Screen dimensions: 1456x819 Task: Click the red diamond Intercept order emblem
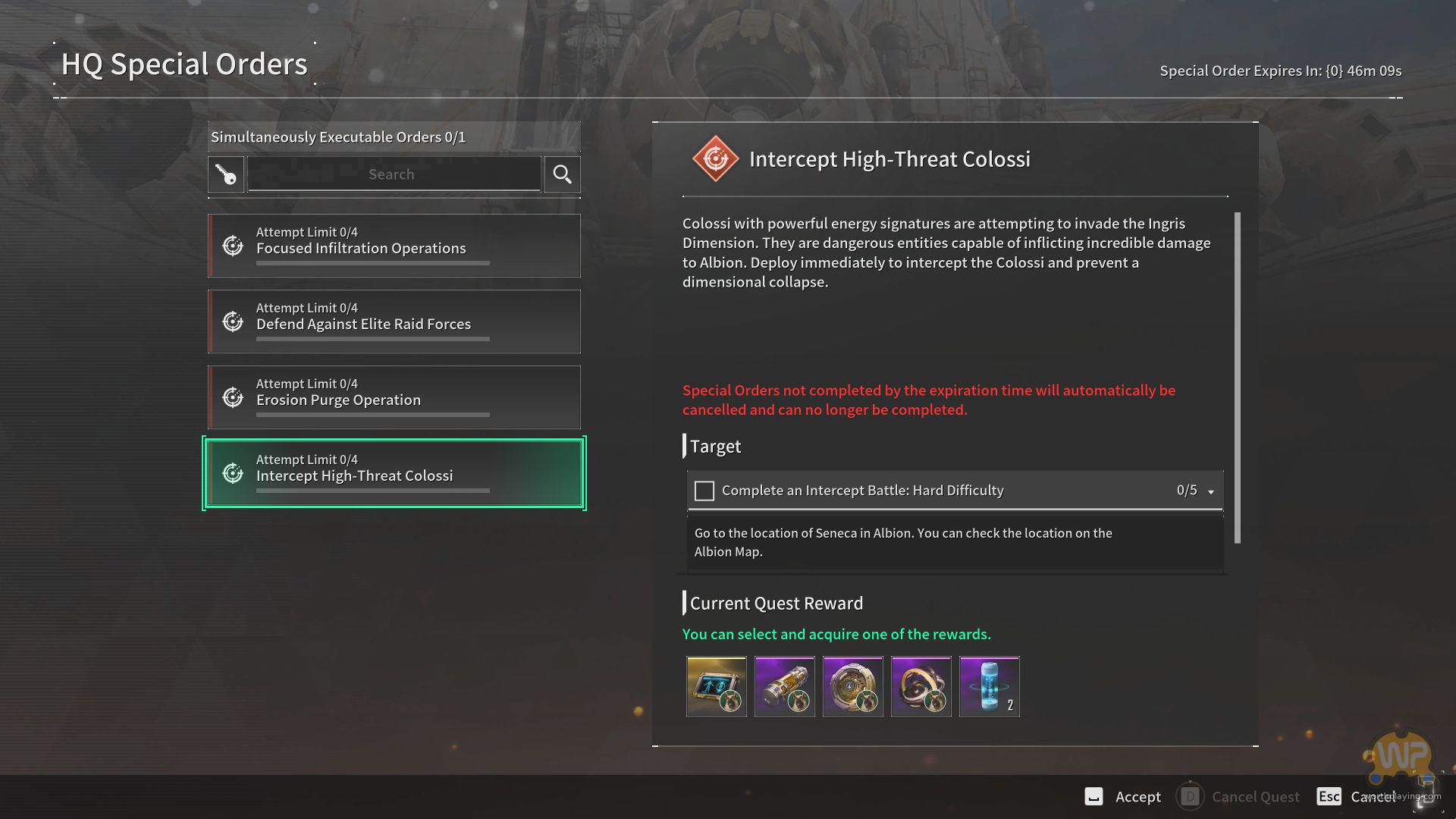715,158
